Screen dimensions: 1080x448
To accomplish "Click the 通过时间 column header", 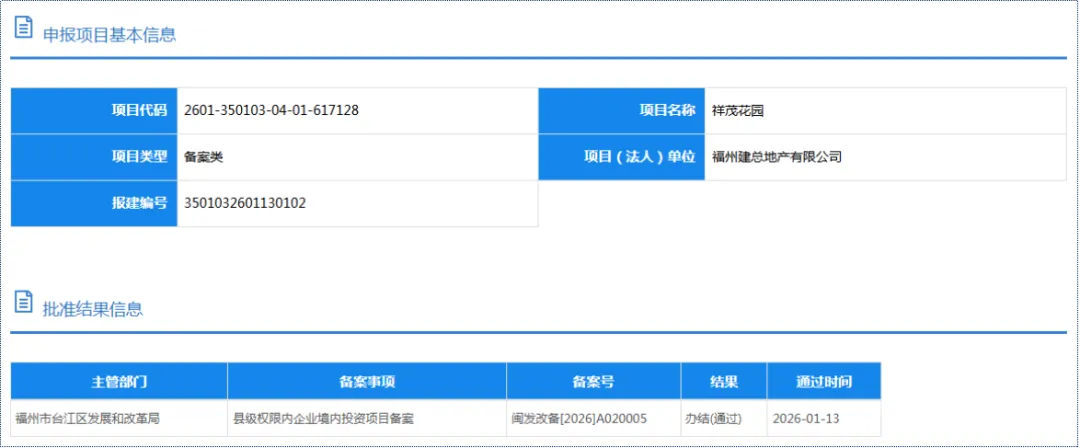I will [x=824, y=381].
